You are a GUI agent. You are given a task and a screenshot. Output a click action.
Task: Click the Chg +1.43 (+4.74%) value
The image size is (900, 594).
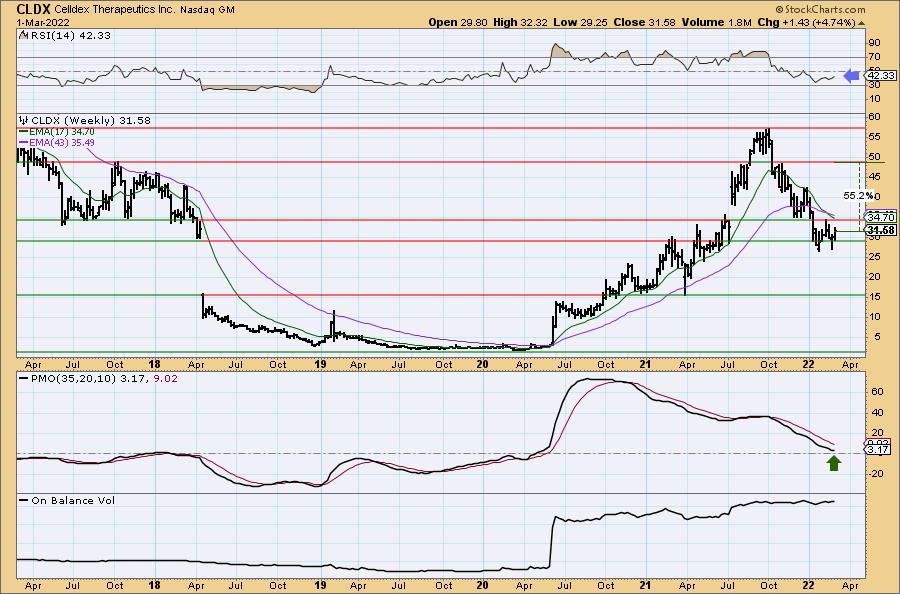pos(806,22)
